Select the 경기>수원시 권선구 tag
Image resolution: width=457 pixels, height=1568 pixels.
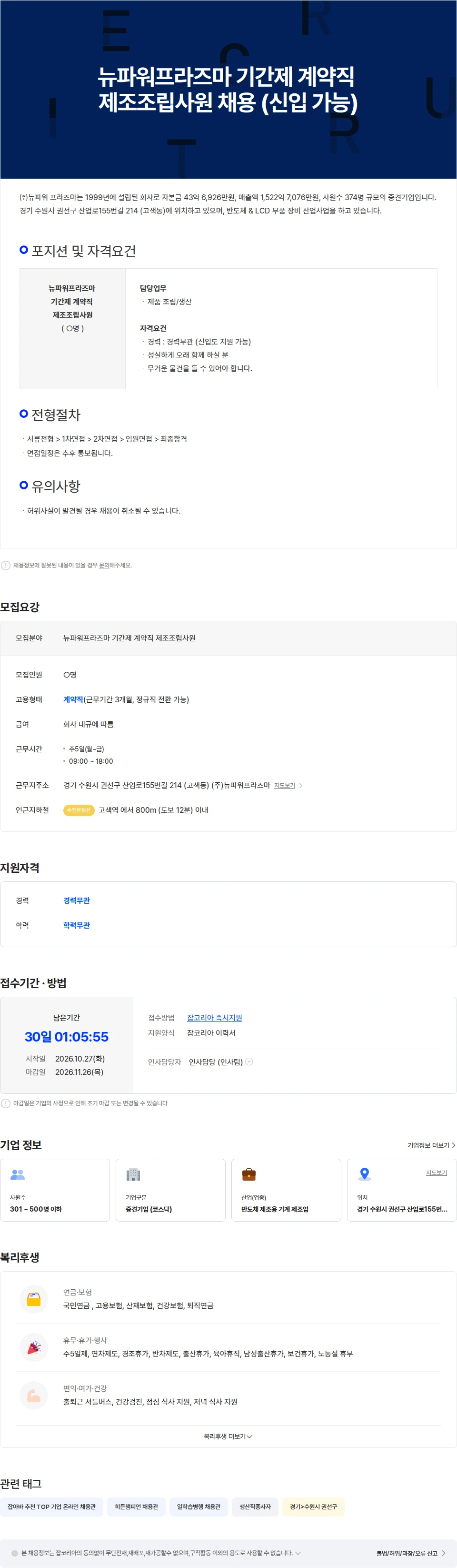(313, 1507)
